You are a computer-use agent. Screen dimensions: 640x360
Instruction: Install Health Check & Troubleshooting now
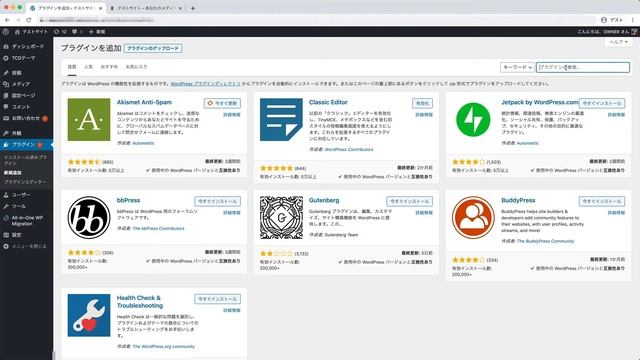pos(218,299)
